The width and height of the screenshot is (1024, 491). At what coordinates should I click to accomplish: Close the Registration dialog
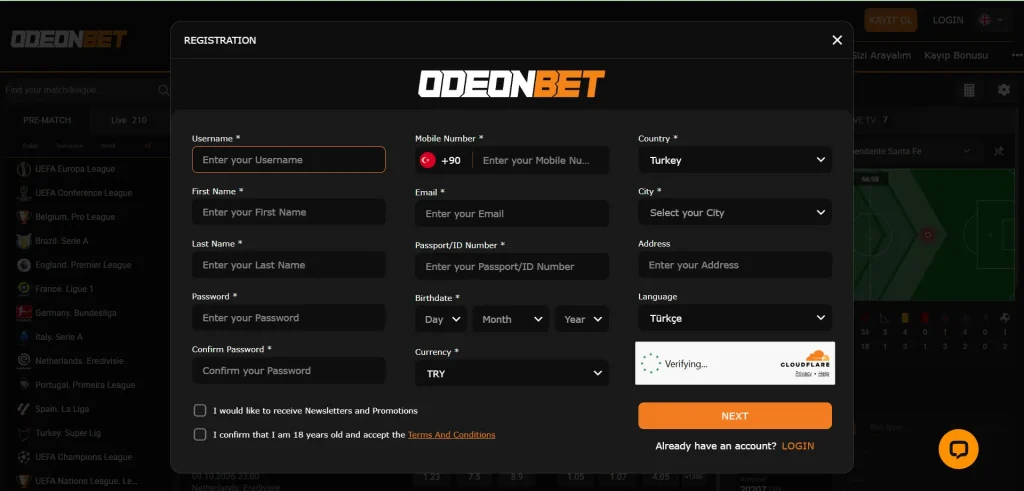tap(837, 40)
